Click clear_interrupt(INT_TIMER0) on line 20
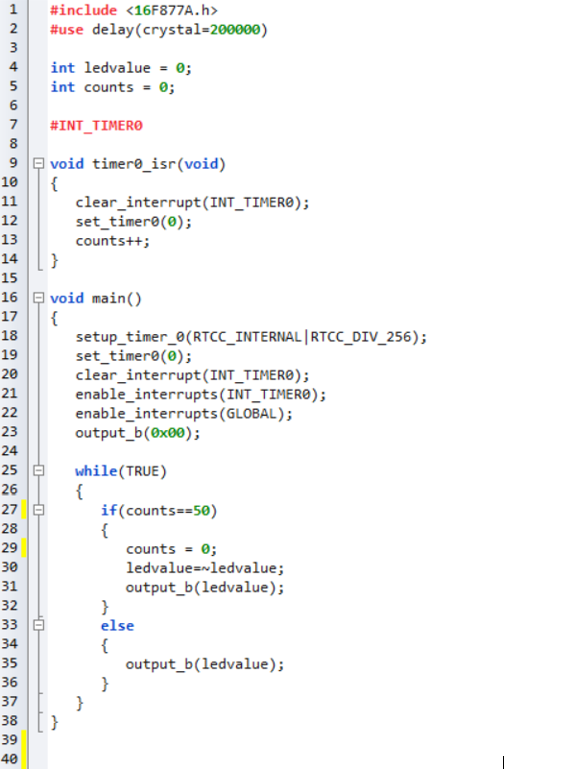 [x=192, y=375]
